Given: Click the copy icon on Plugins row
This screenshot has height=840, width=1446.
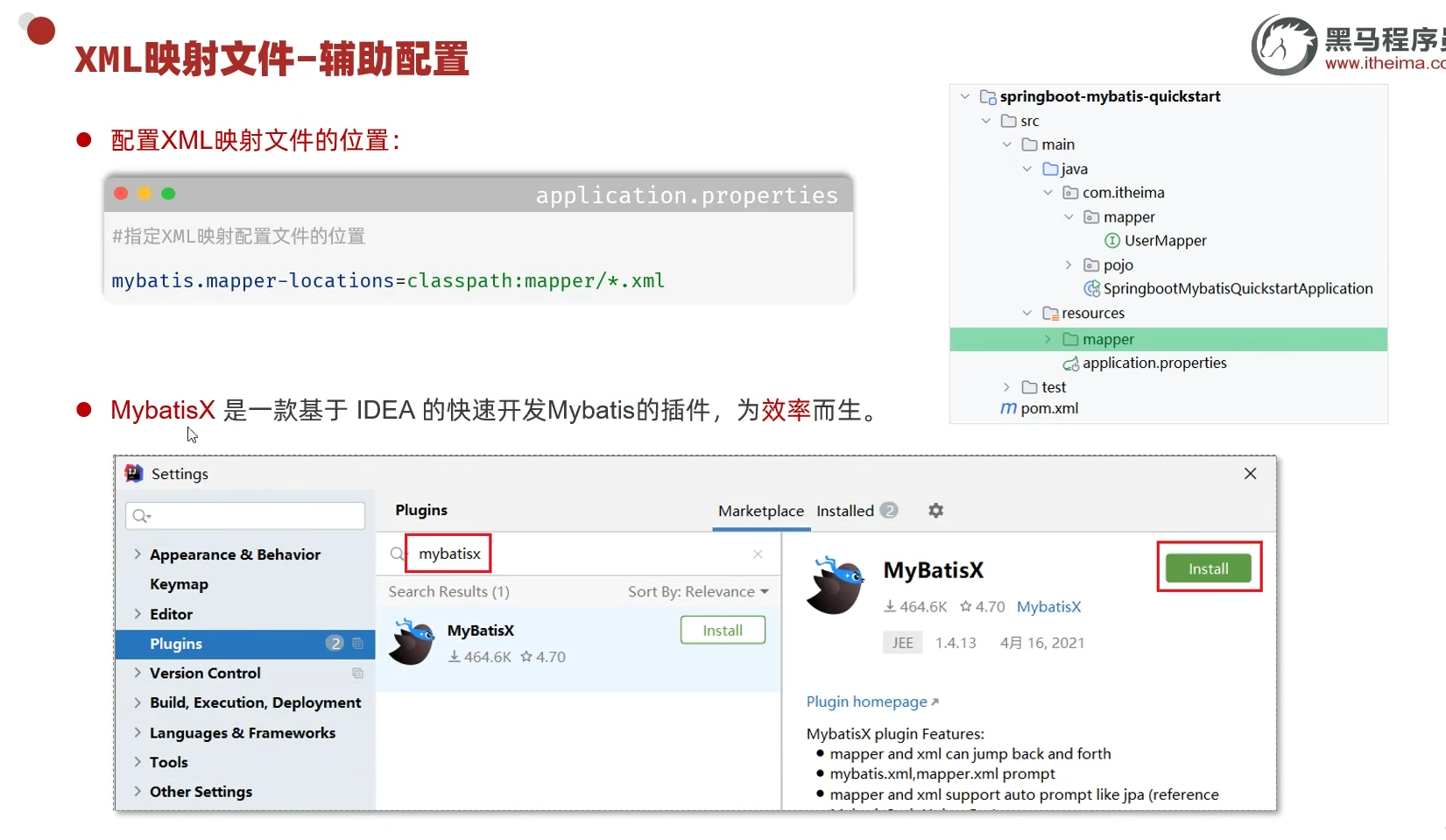Looking at the screenshot, I should pyautogui.click(x=357, y=644).
